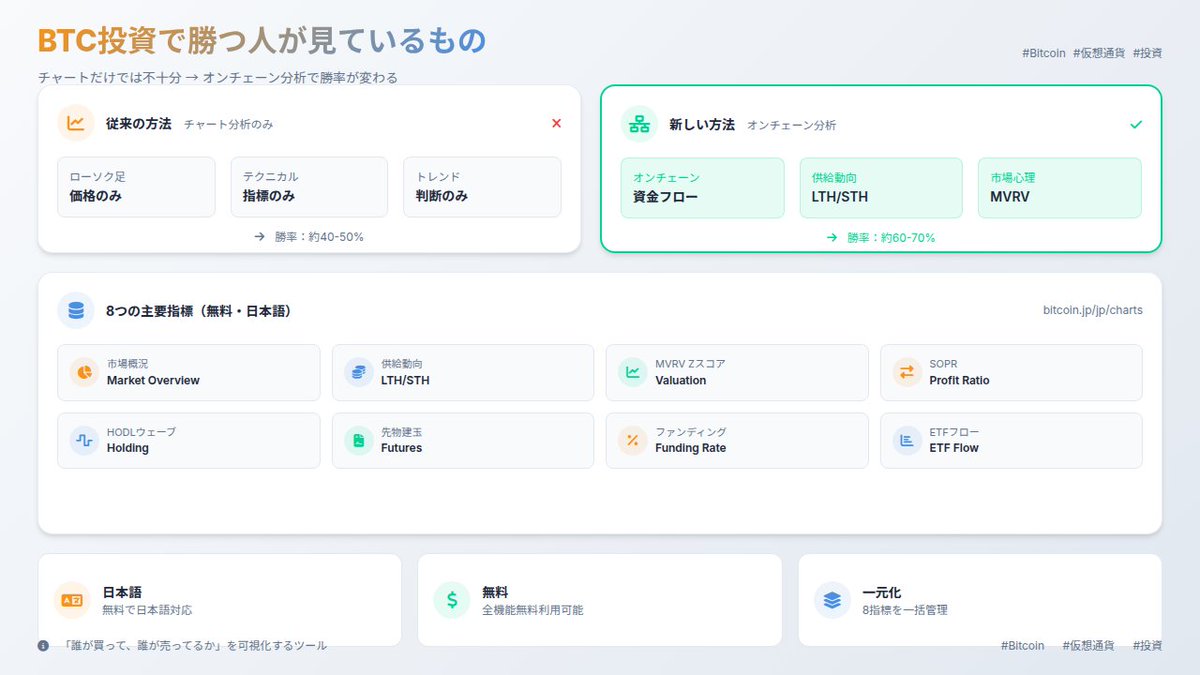Open the Market Overview indicator card
This screenshot has height=675, width=1200.
tap(189, 372)
